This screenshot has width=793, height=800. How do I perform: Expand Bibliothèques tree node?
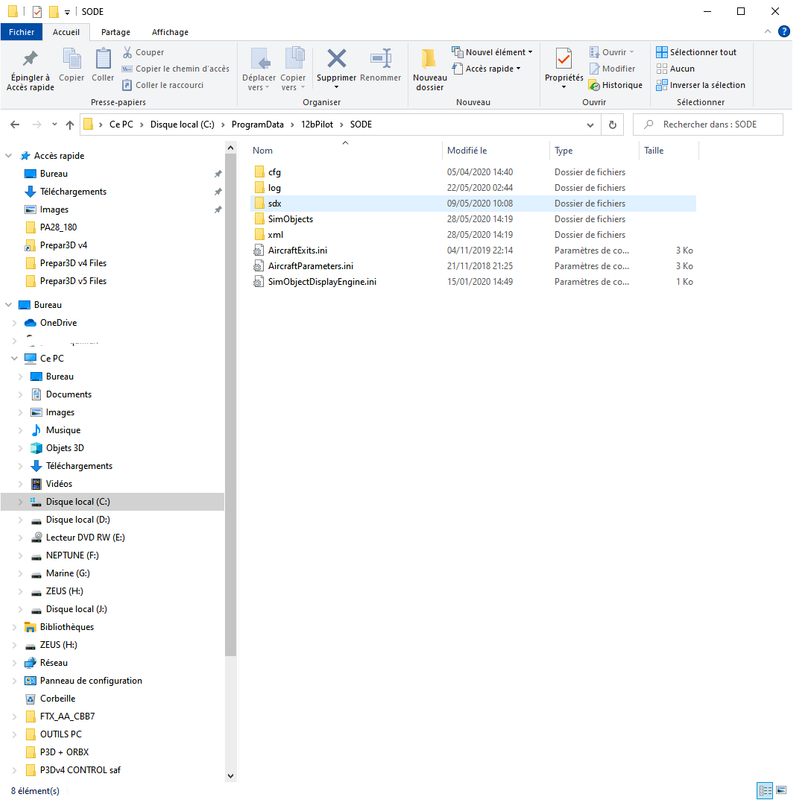[x=14, y=627]
